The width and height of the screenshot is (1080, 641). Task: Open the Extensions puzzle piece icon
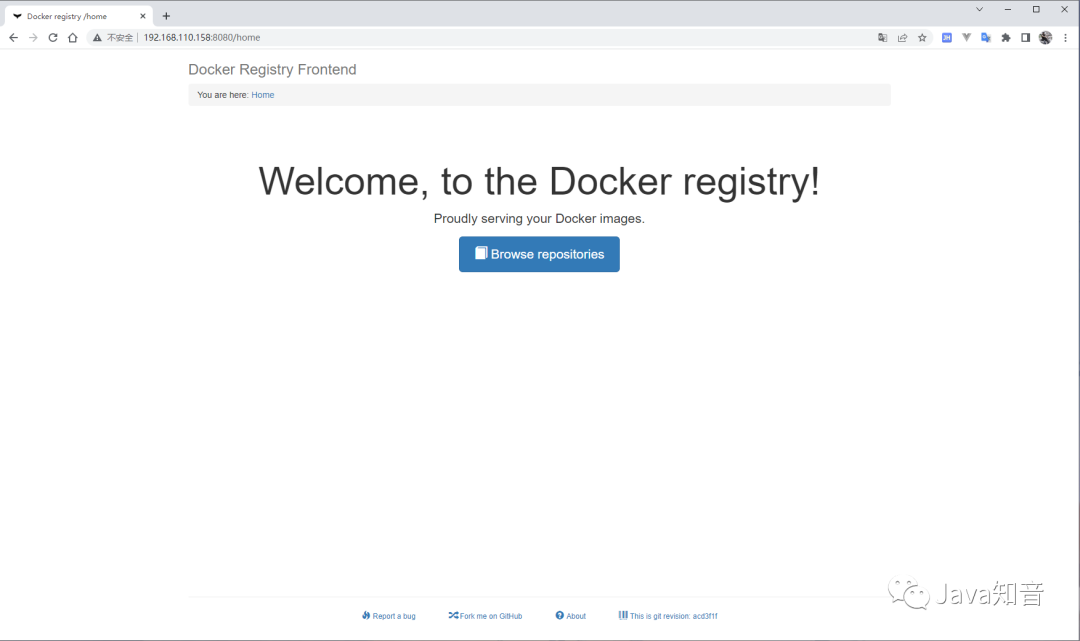tap(1005, 37)
